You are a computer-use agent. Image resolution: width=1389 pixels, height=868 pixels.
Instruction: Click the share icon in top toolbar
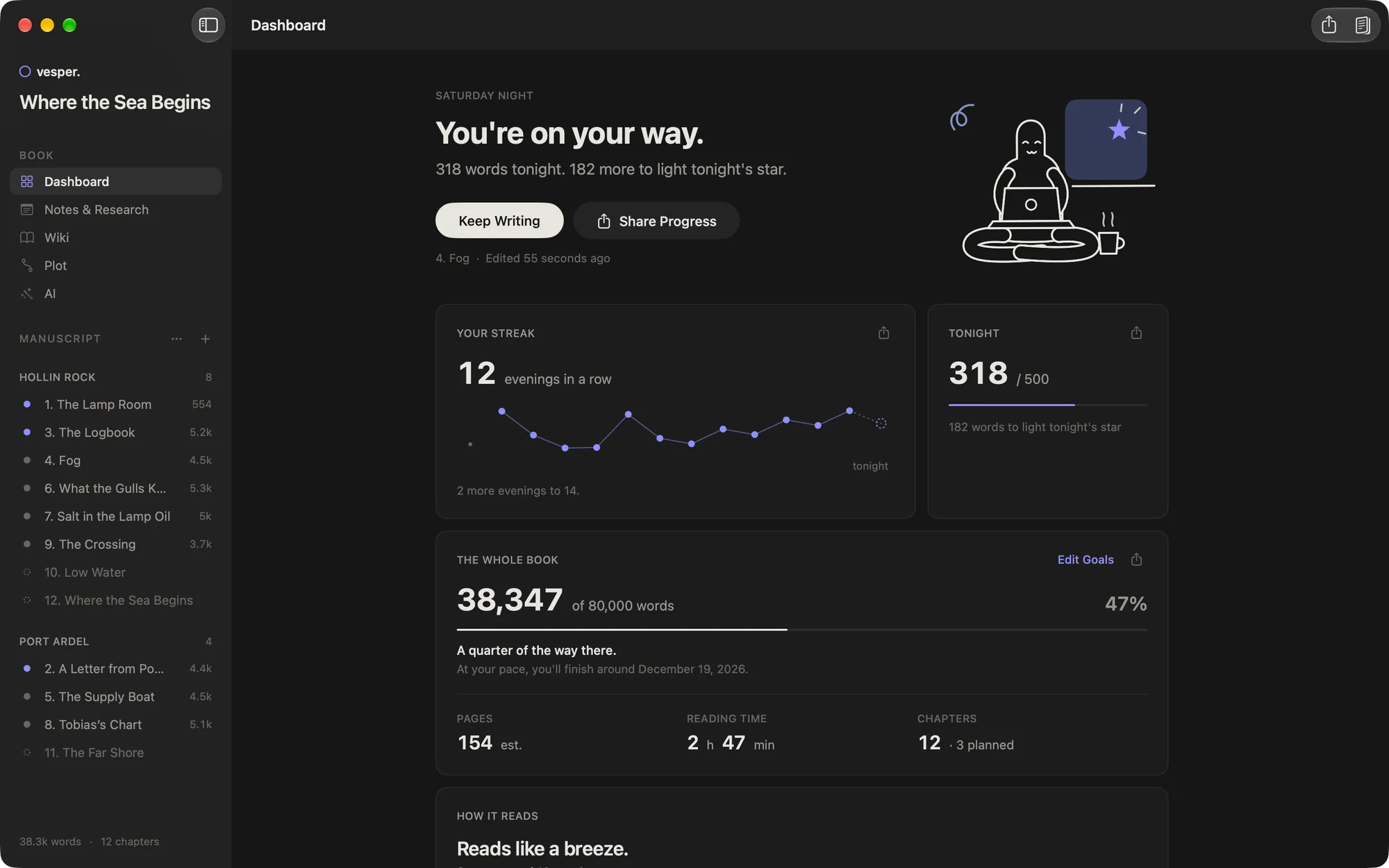tap(1329, 25)
